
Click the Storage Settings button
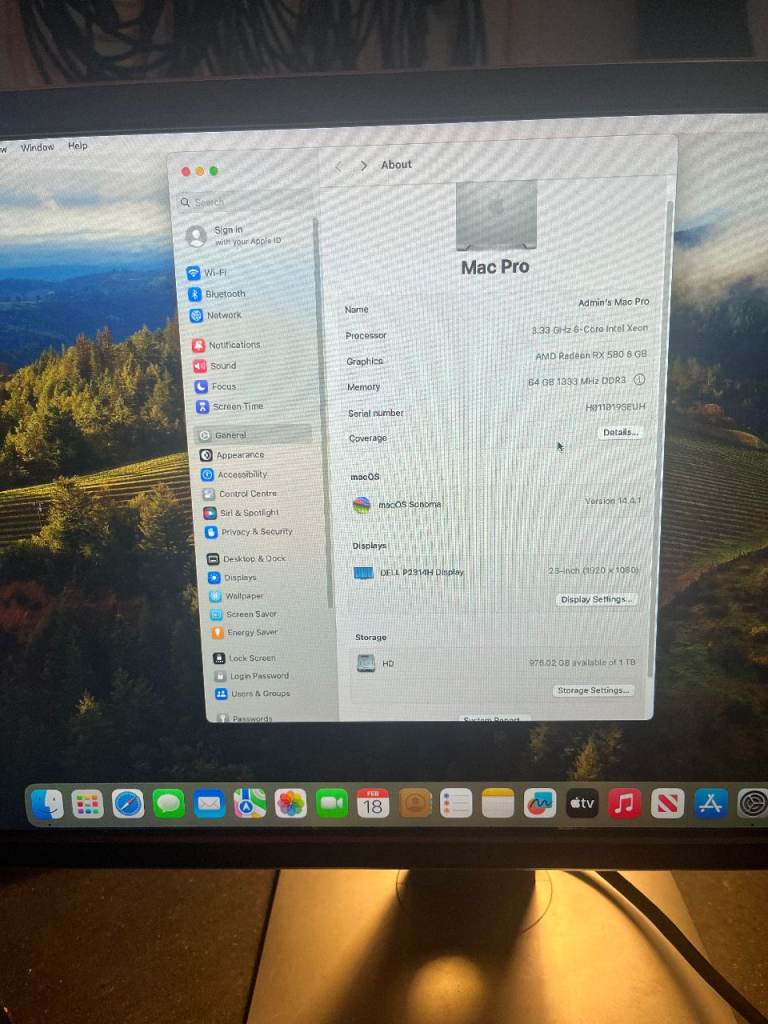593,691
